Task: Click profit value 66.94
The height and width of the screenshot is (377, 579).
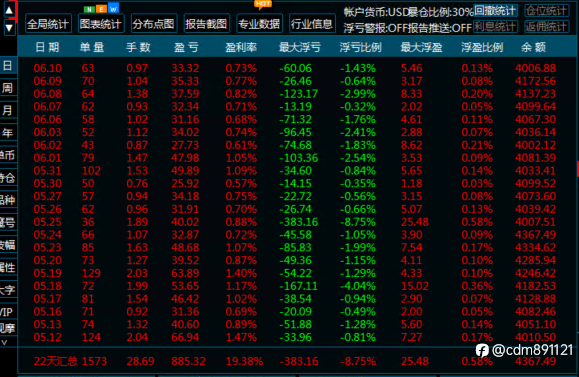Action: (x=185, y=337)
